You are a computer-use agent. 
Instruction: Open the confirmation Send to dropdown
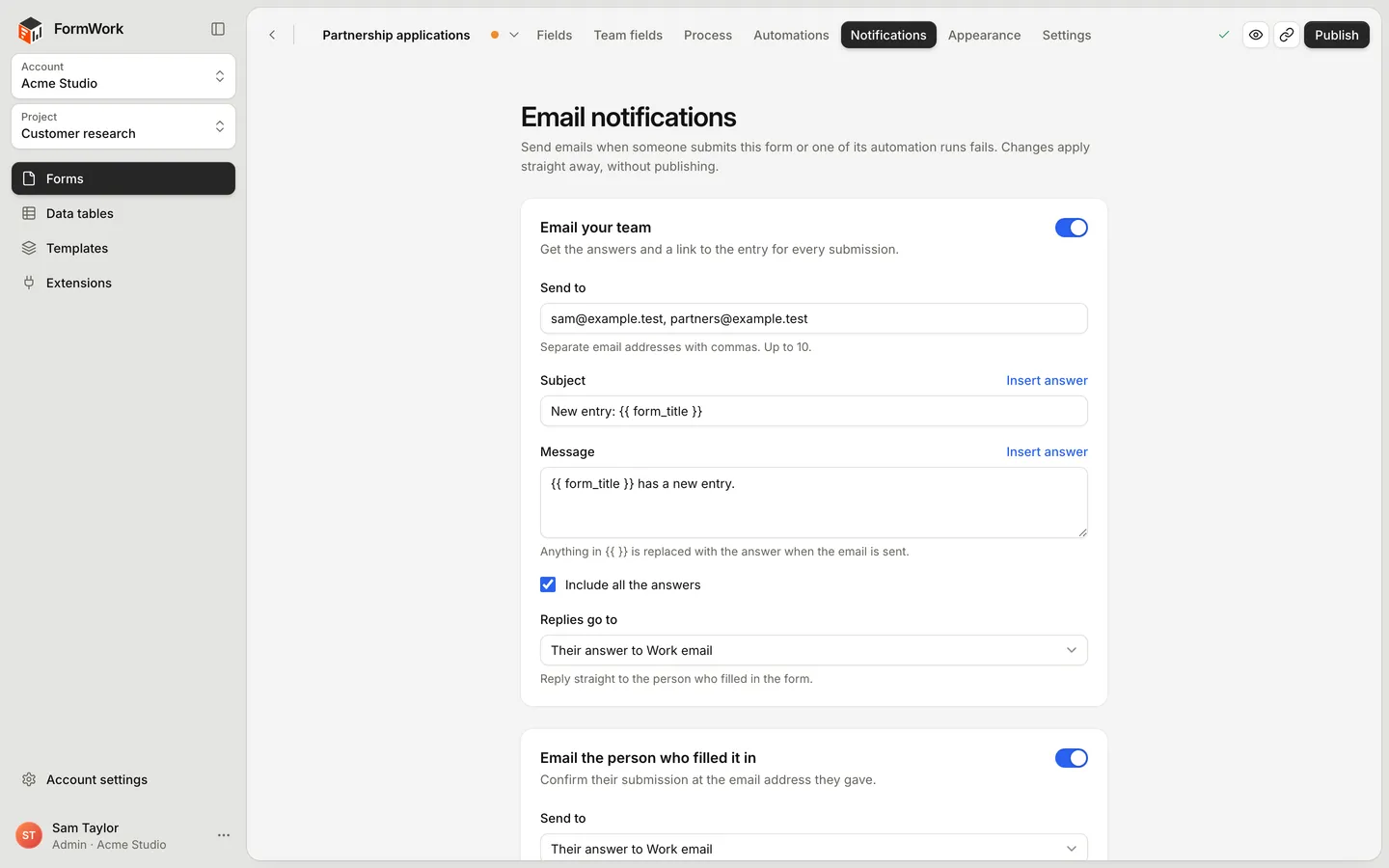pos(814,849)
